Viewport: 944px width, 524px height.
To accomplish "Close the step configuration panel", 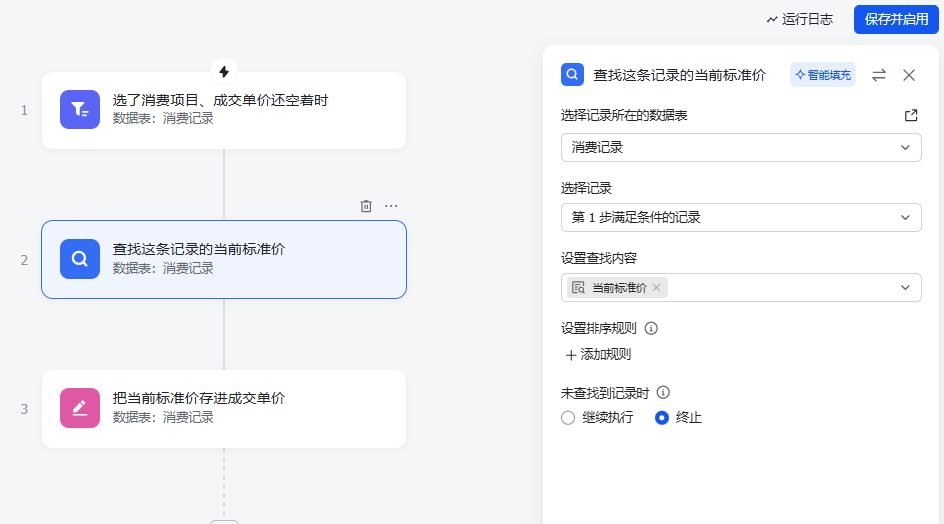I will click(909, 75).
